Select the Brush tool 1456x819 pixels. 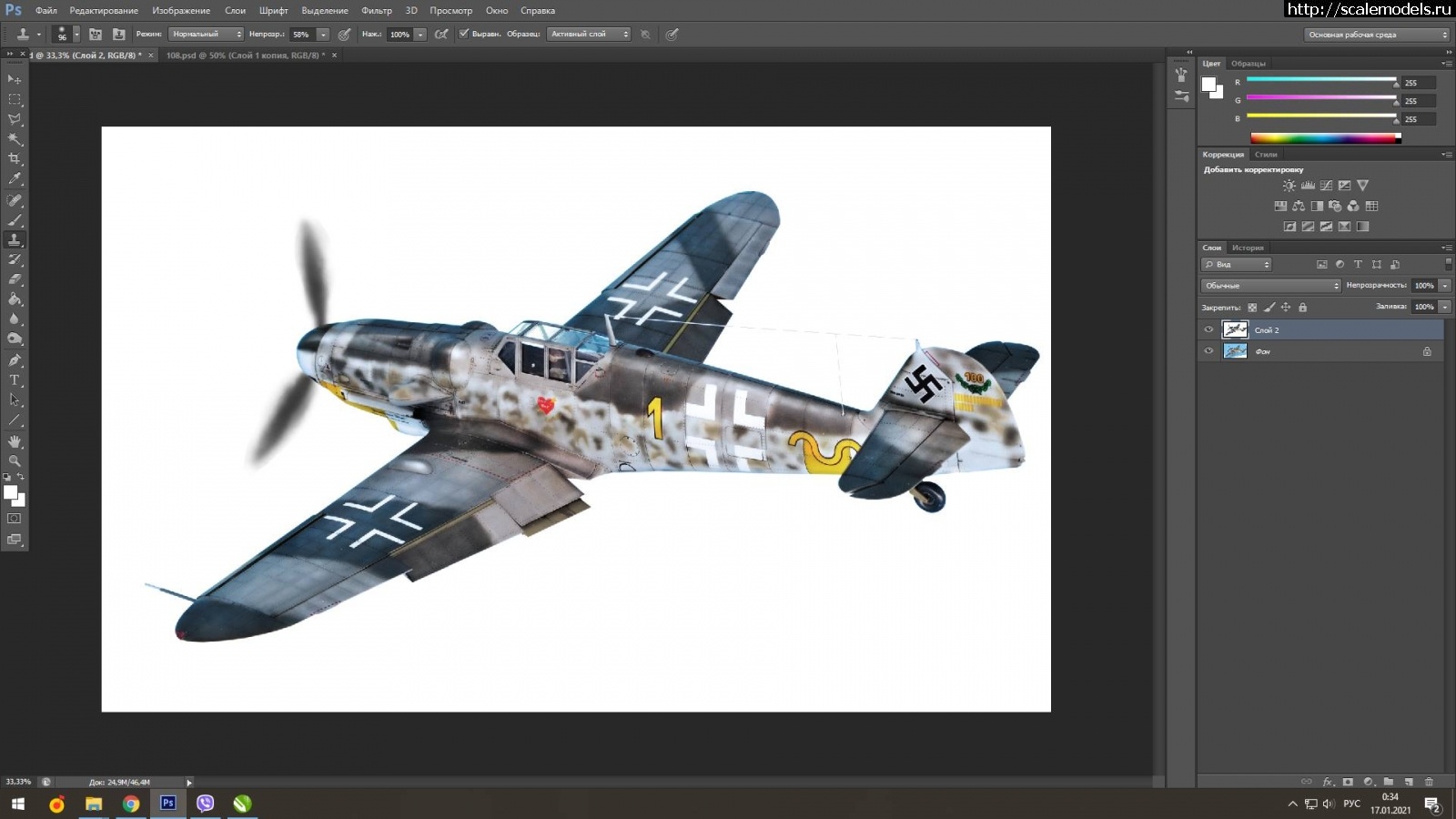click(x=15, y=220)
